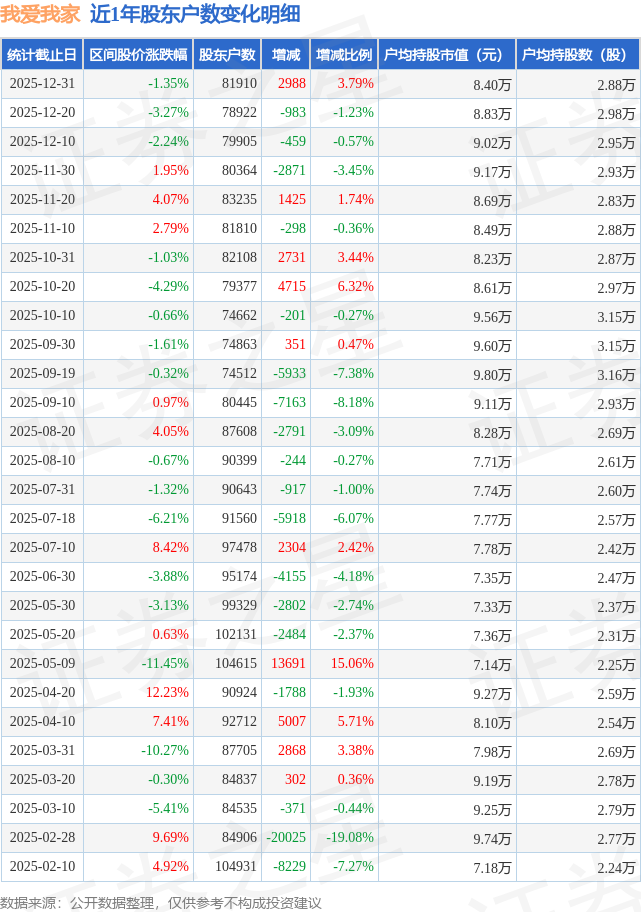
Task: Select the 12.23% price change cell
Action: tap(167, 692)
